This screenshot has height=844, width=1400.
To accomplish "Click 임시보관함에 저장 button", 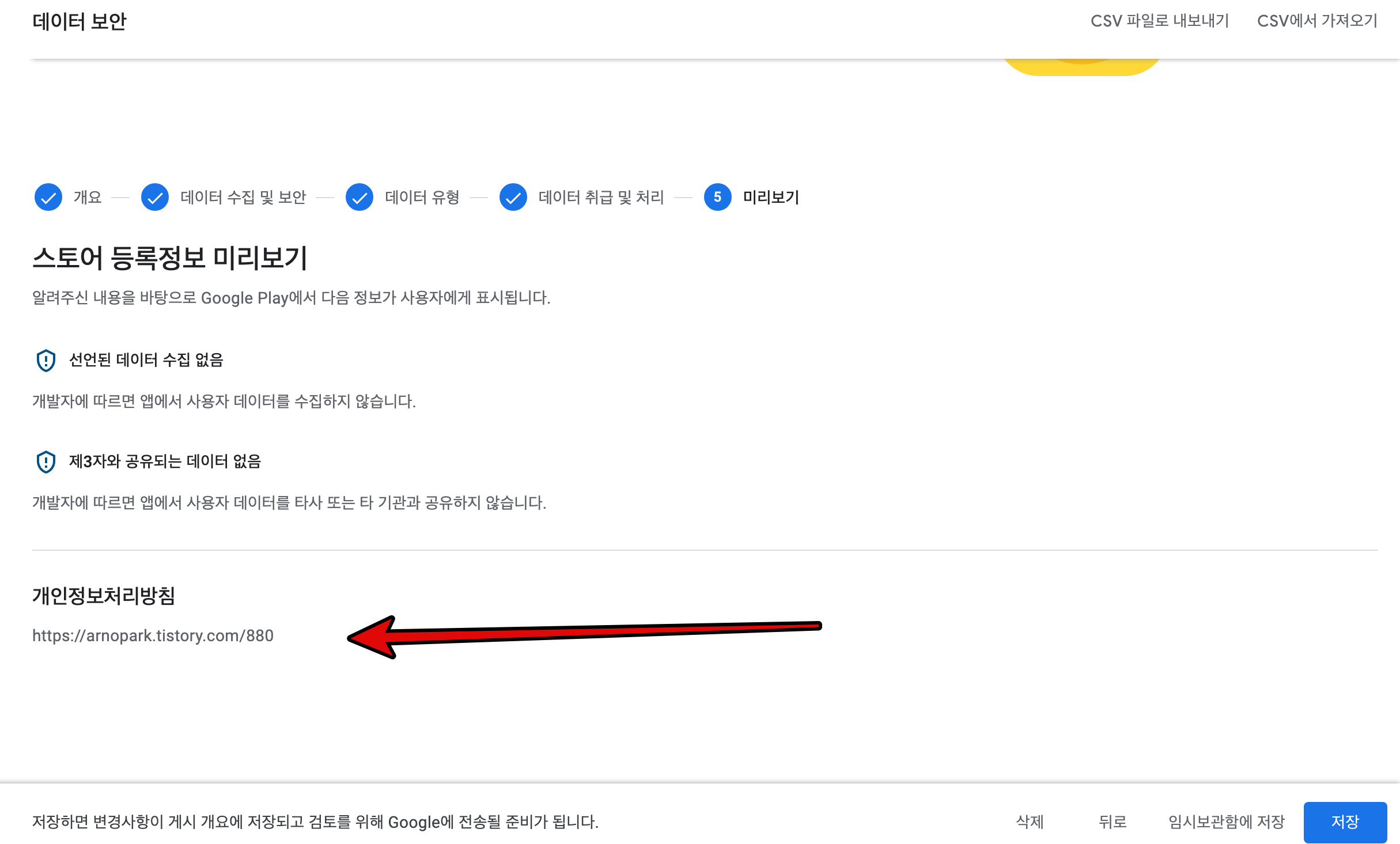I will point(1227,822).
